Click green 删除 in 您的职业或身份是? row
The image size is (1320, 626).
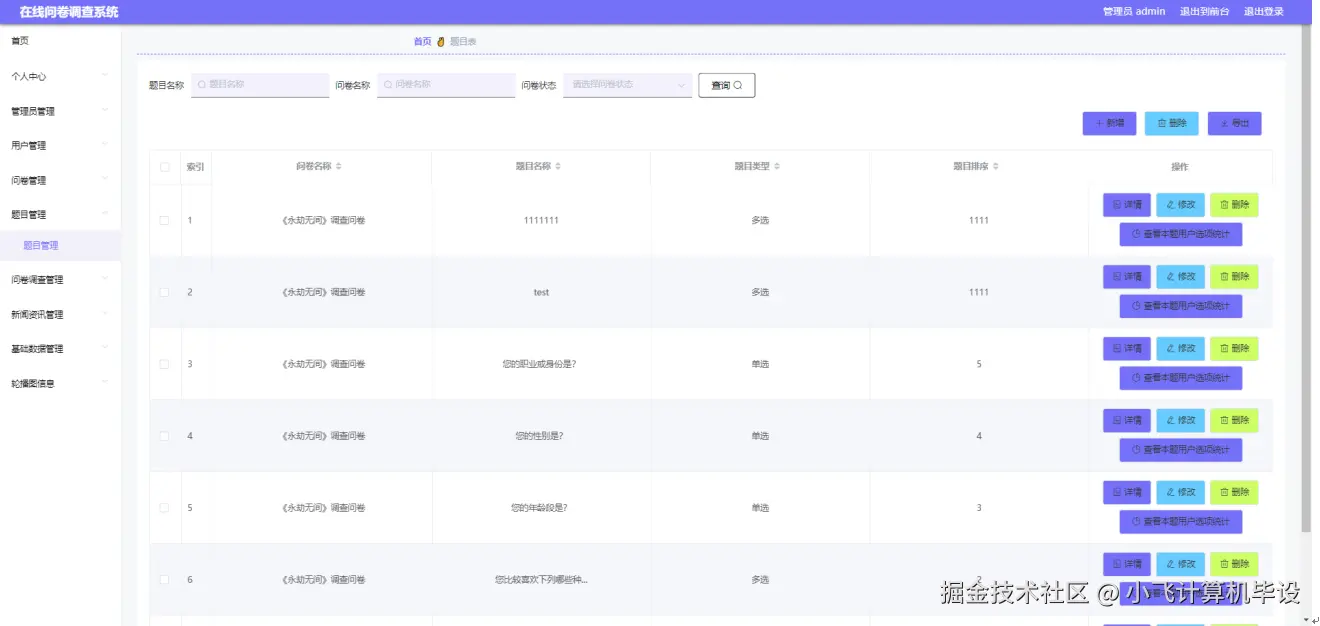pos(1234,349)
